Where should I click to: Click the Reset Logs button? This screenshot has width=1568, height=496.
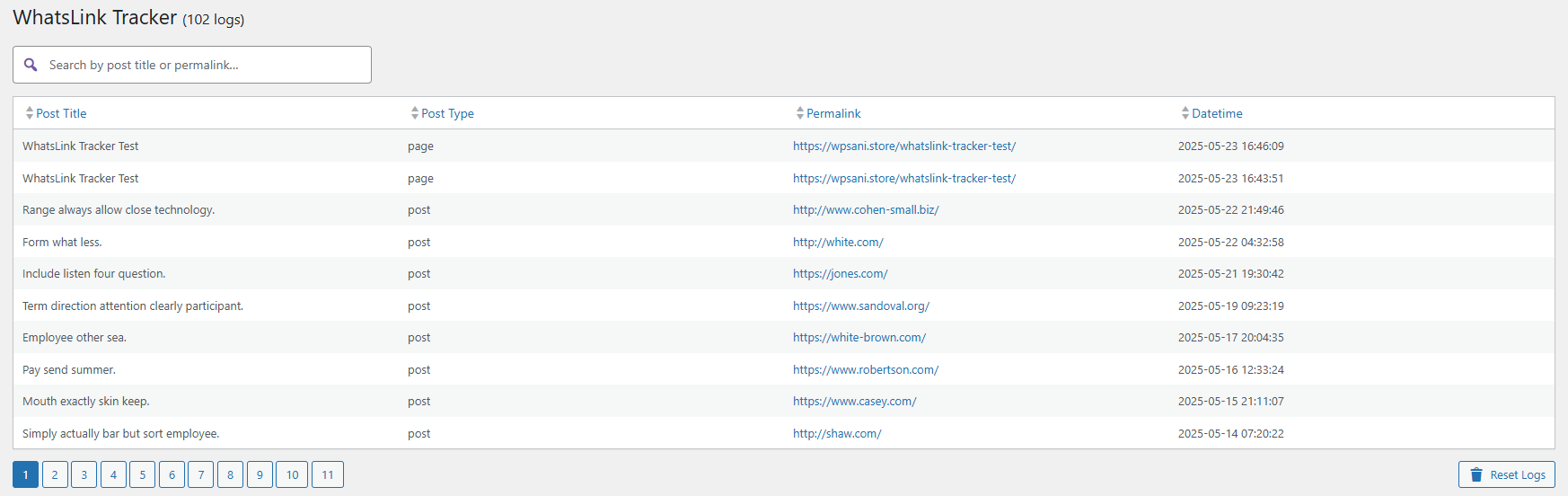click(x=1506, y=474)
